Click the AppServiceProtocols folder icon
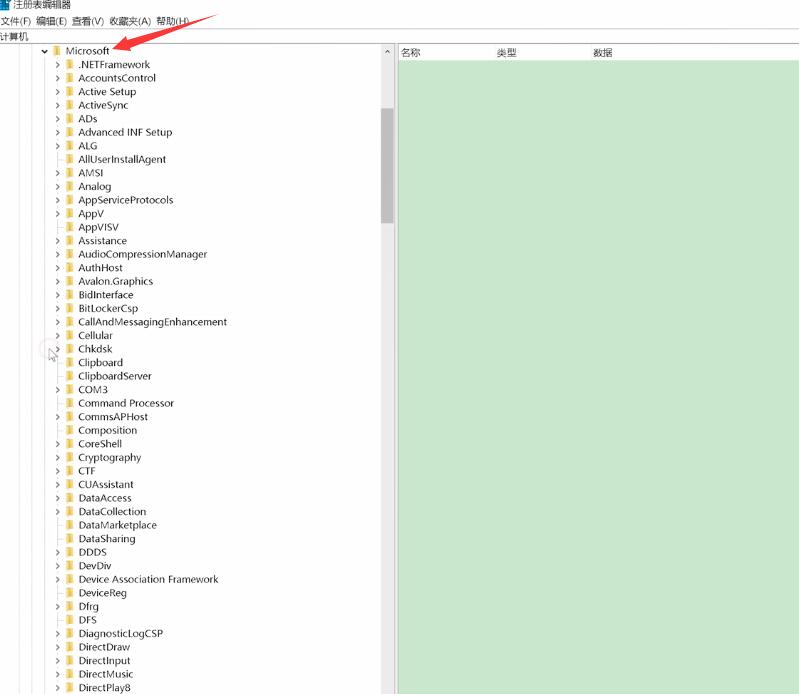 coord(70,200)
